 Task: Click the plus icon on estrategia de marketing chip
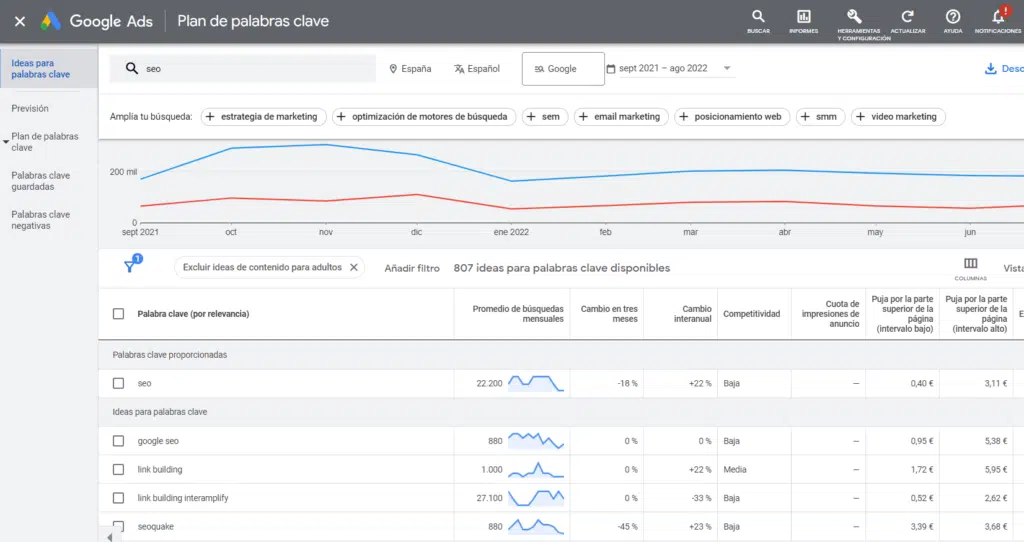[x=210, y=116]
